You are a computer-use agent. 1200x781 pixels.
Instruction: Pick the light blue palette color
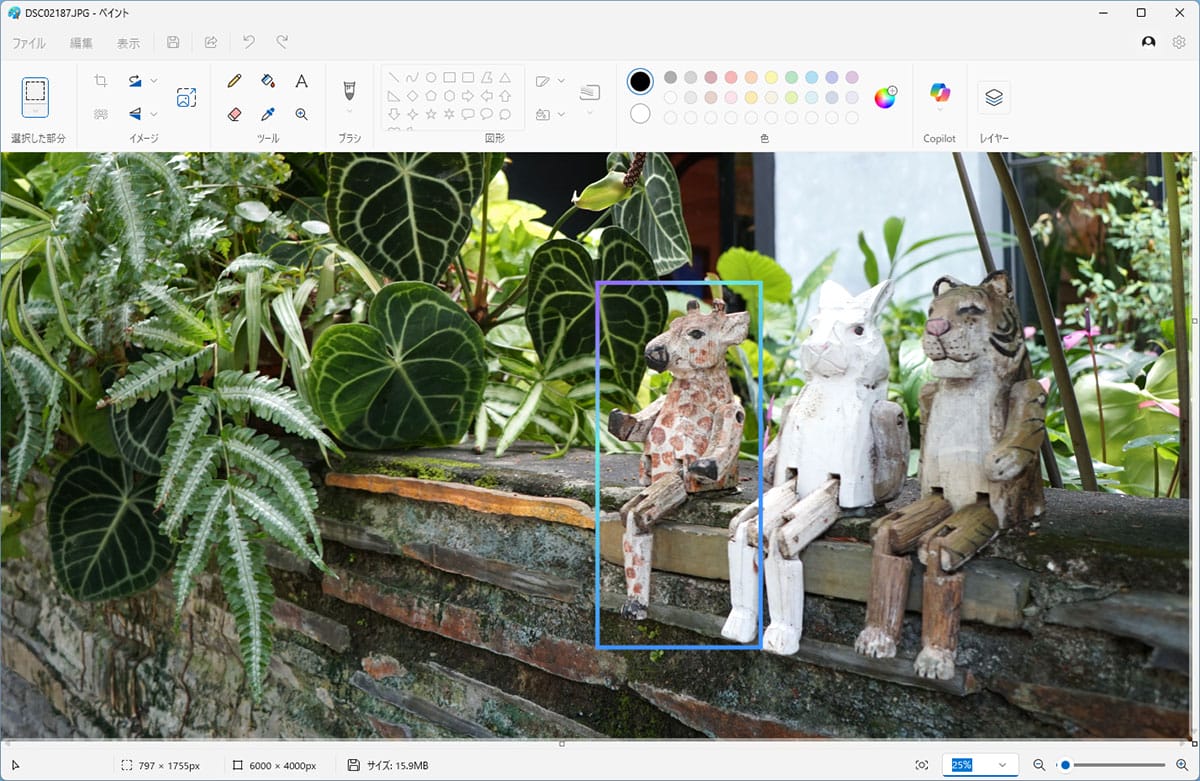pos(812,77)
